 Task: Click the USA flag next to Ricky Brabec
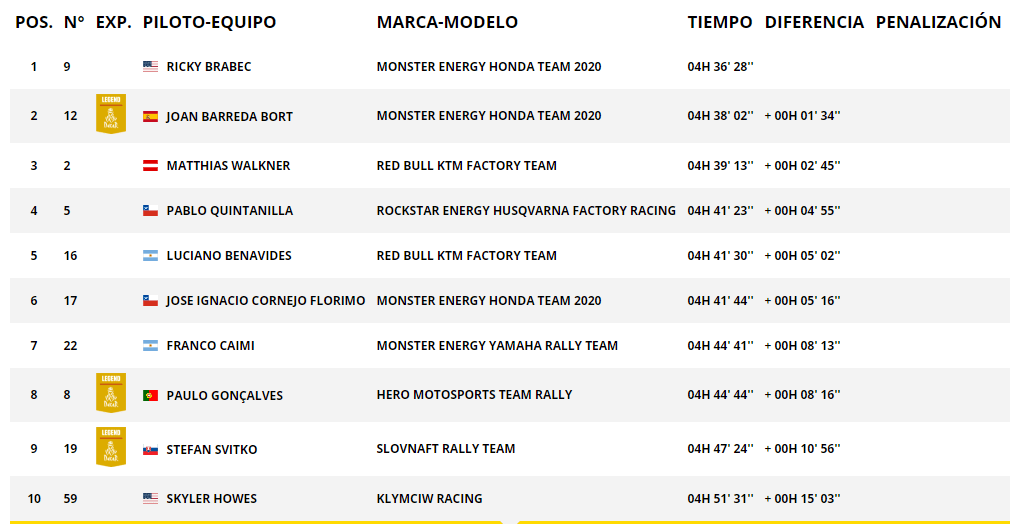point(151,66)
